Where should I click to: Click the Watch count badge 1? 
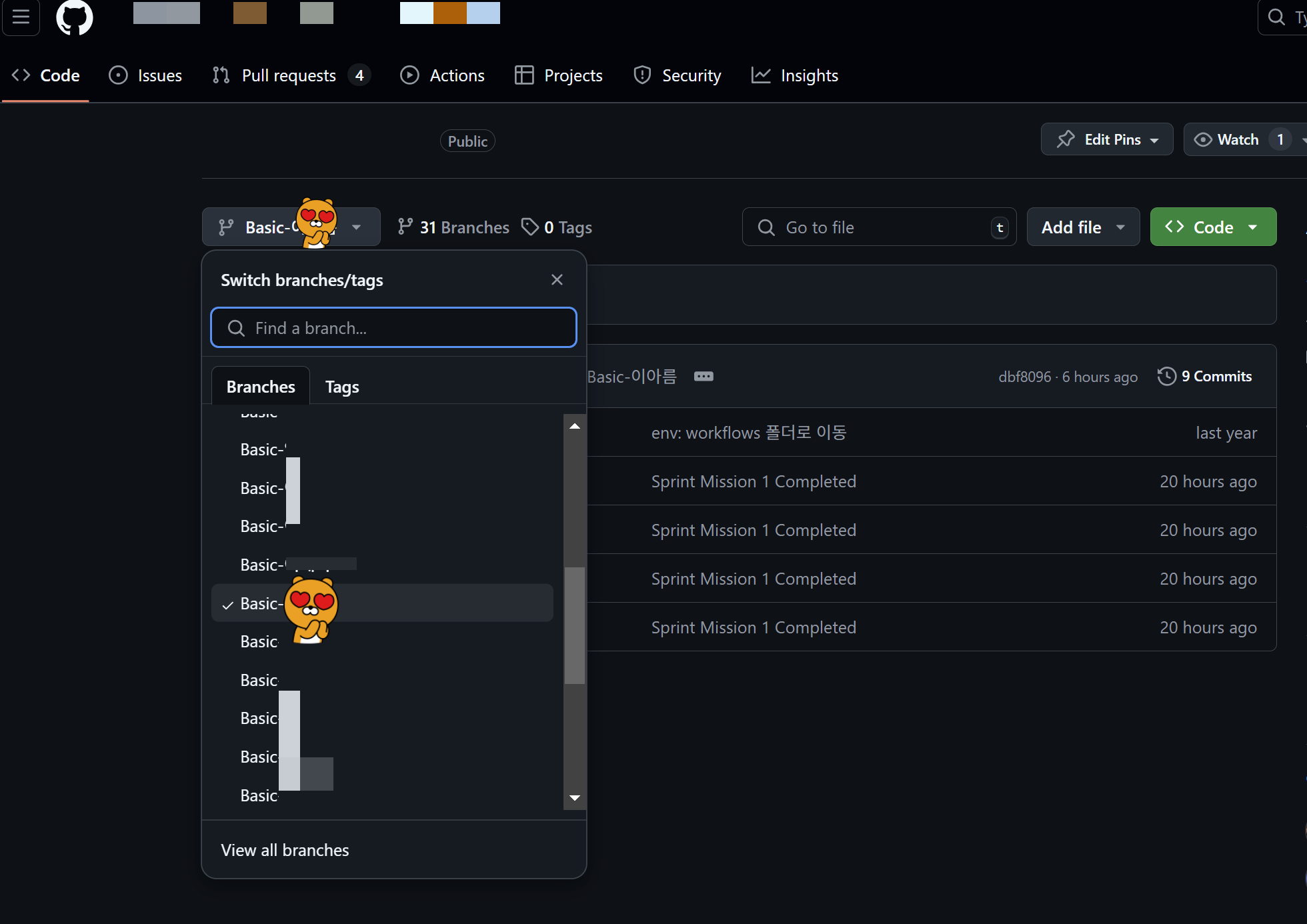pos(1280,139)
